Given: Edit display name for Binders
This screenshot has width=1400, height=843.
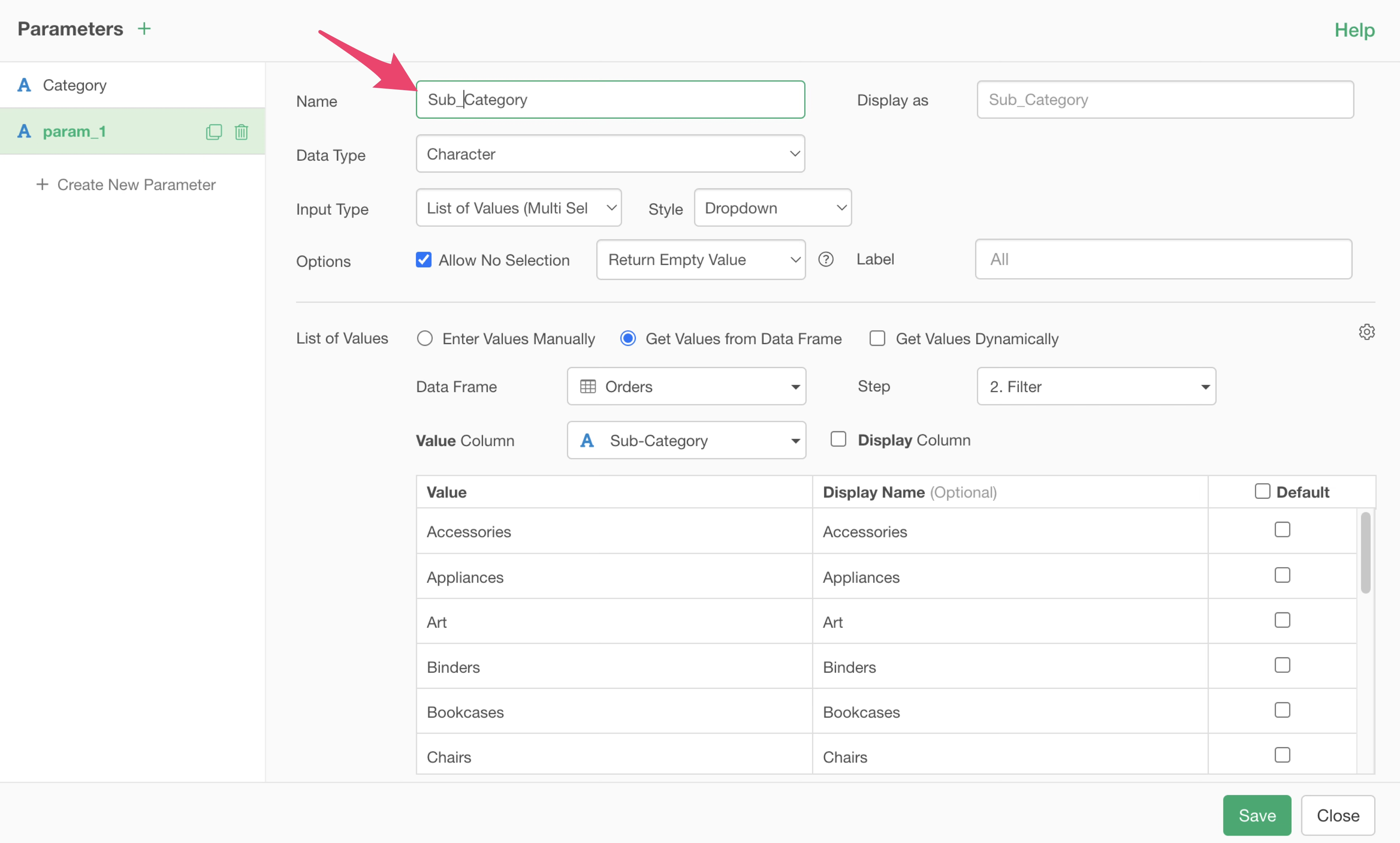Looking at the screenshot, I should coord(1010,666).
